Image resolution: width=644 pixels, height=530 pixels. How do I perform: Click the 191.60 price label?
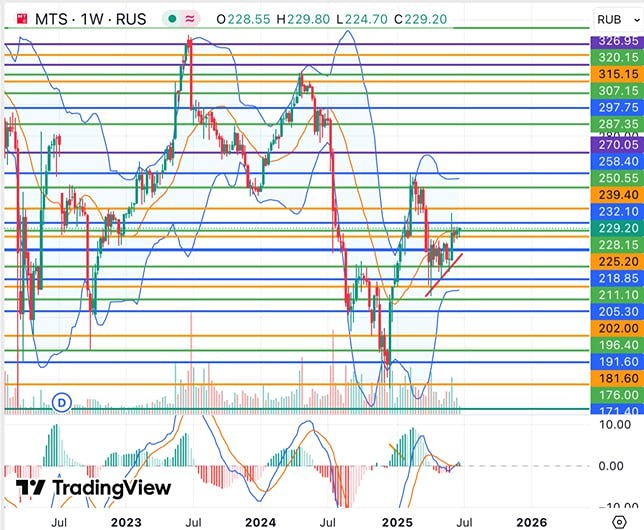pyautogui.click(x=617, y=362)
